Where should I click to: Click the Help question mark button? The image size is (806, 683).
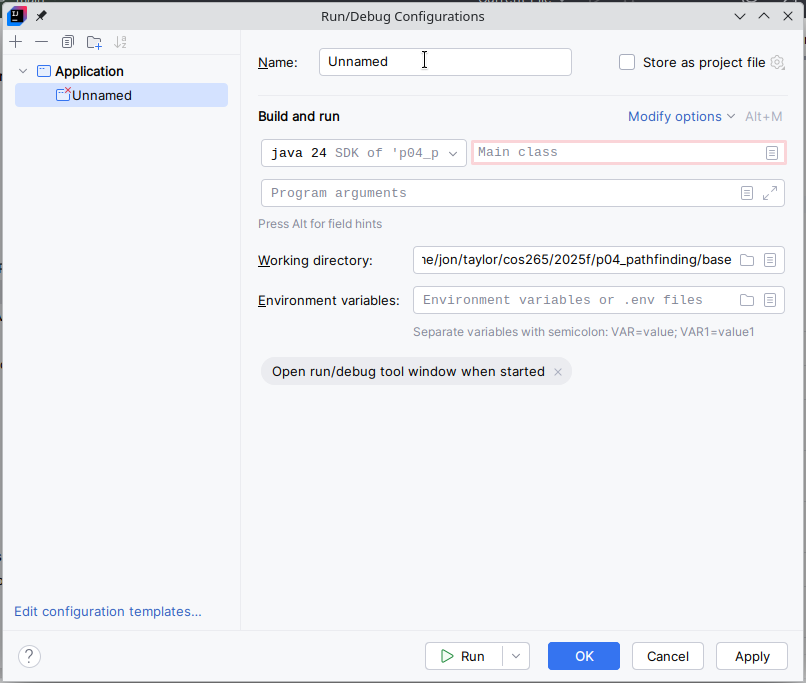click(29, 656)
